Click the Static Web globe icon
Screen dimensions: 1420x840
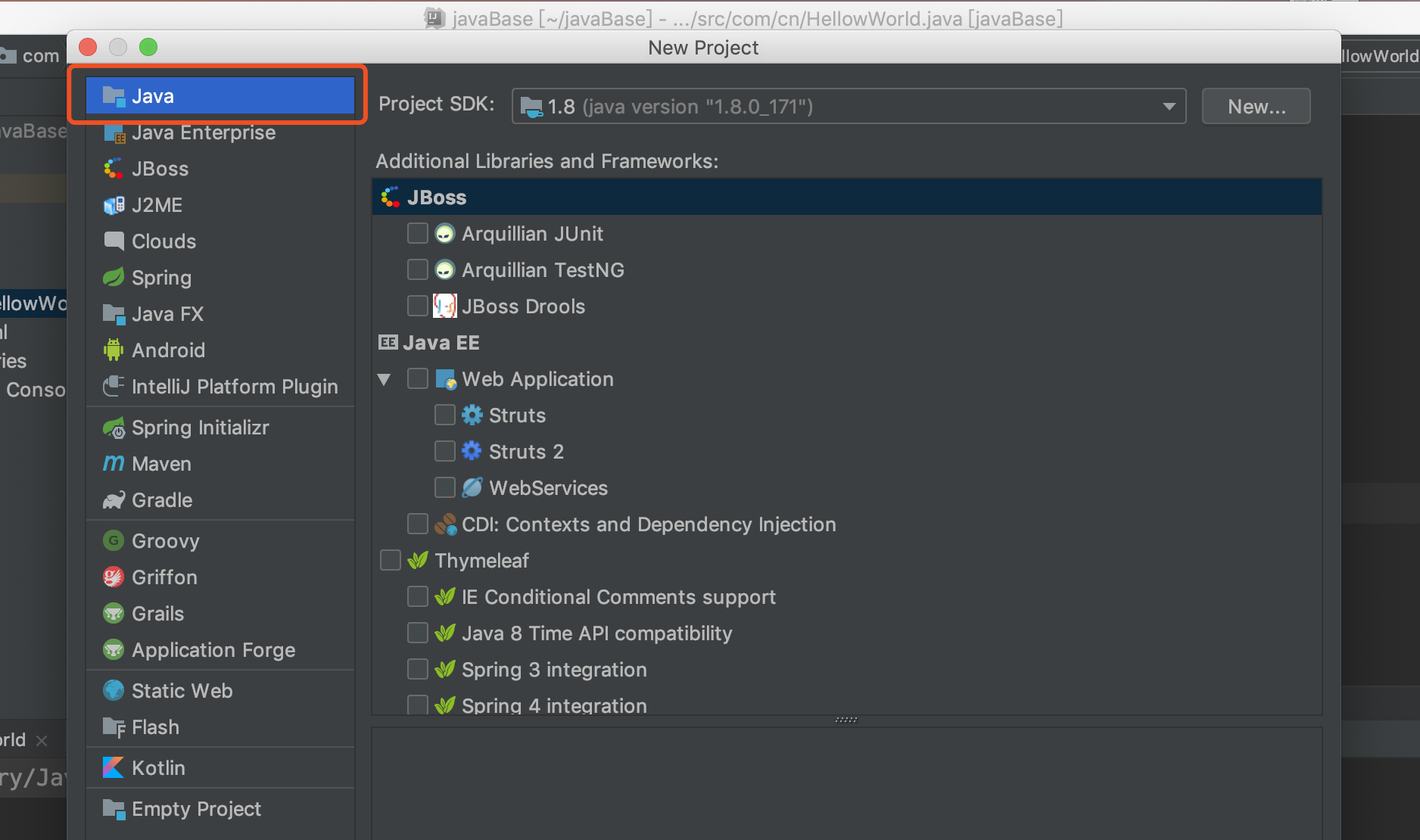click(114, 691)
